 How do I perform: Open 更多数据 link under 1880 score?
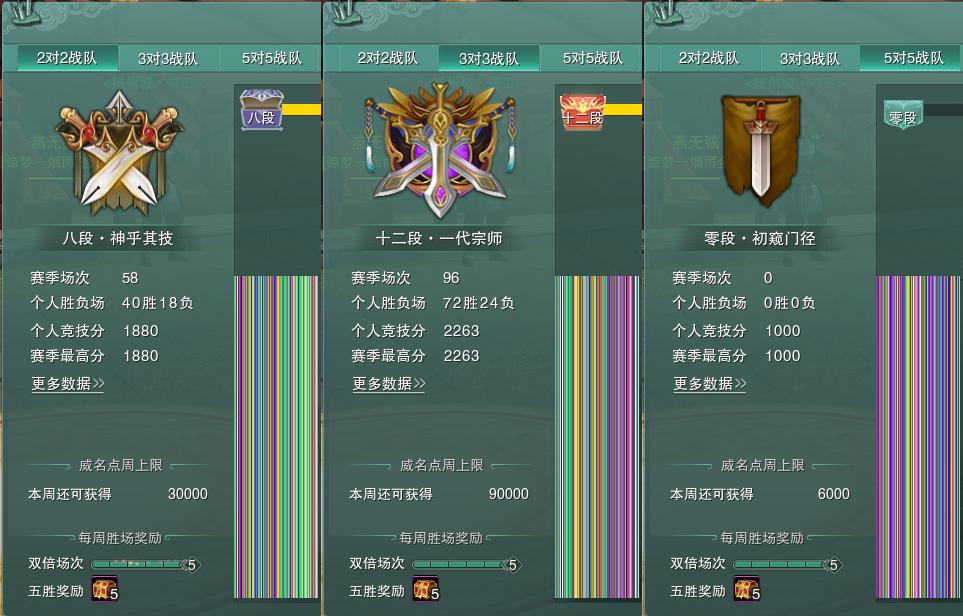click(x=68, y=384)
